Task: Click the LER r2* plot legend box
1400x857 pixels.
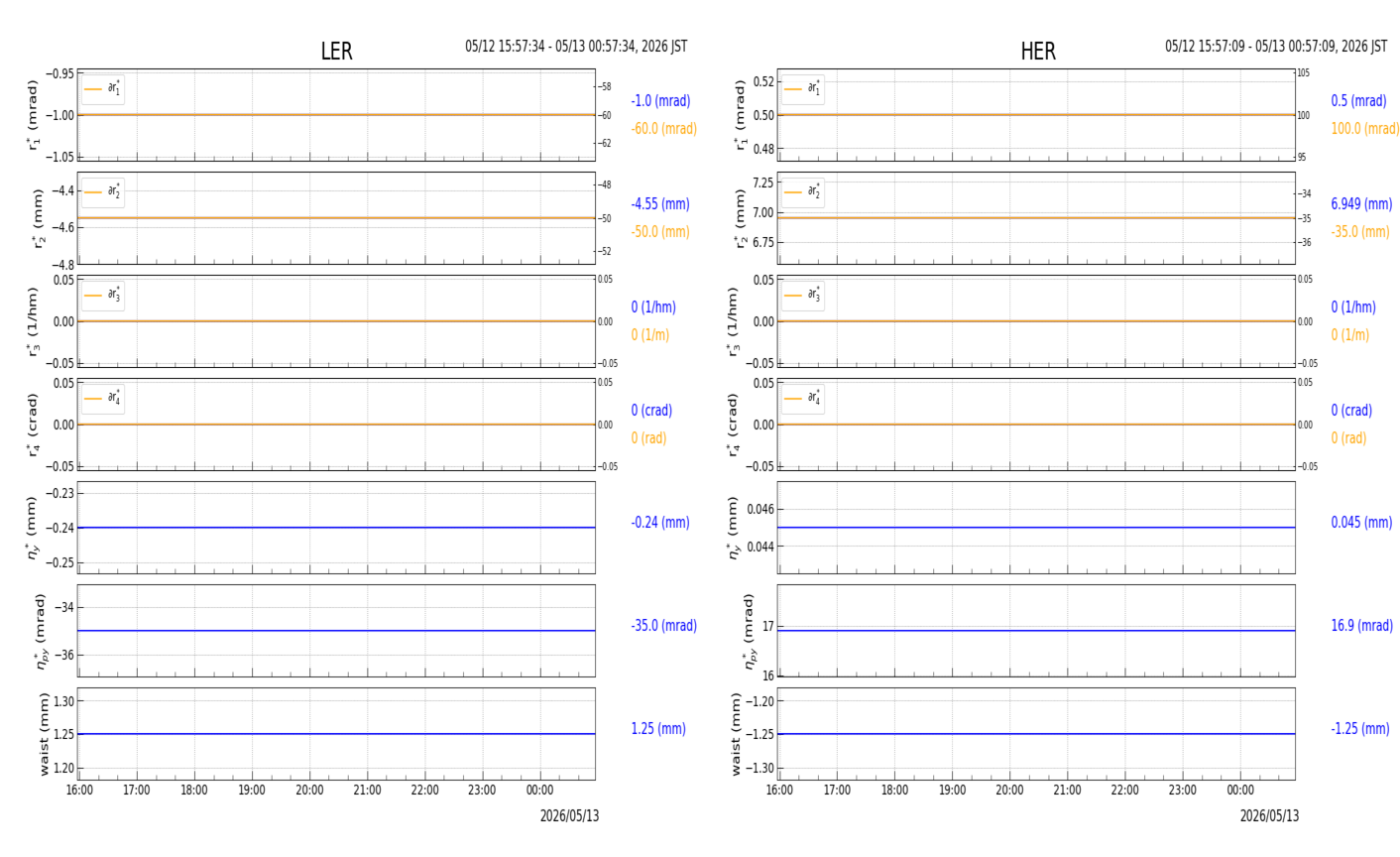Action: click(103, 192)
